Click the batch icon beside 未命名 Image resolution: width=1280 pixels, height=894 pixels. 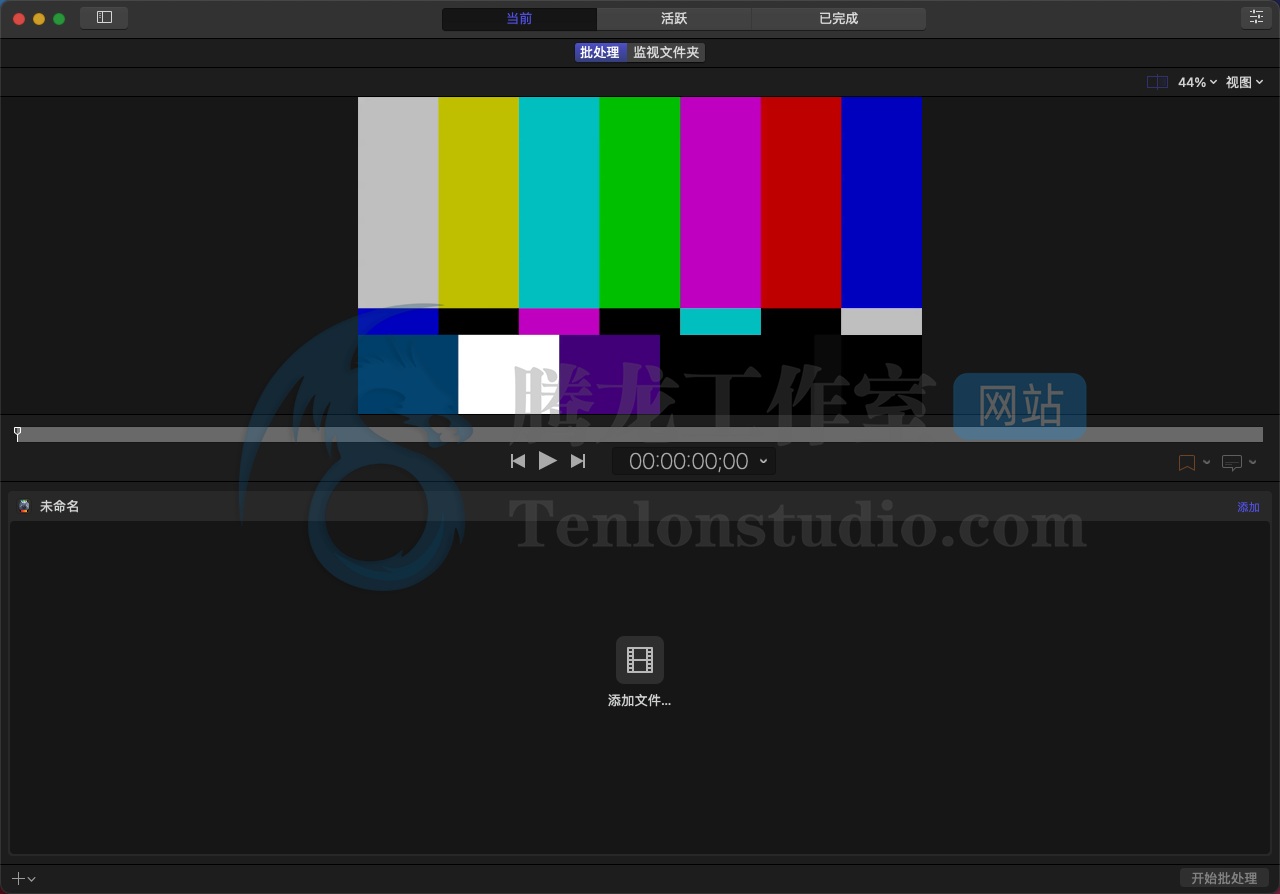pos(24,507)
